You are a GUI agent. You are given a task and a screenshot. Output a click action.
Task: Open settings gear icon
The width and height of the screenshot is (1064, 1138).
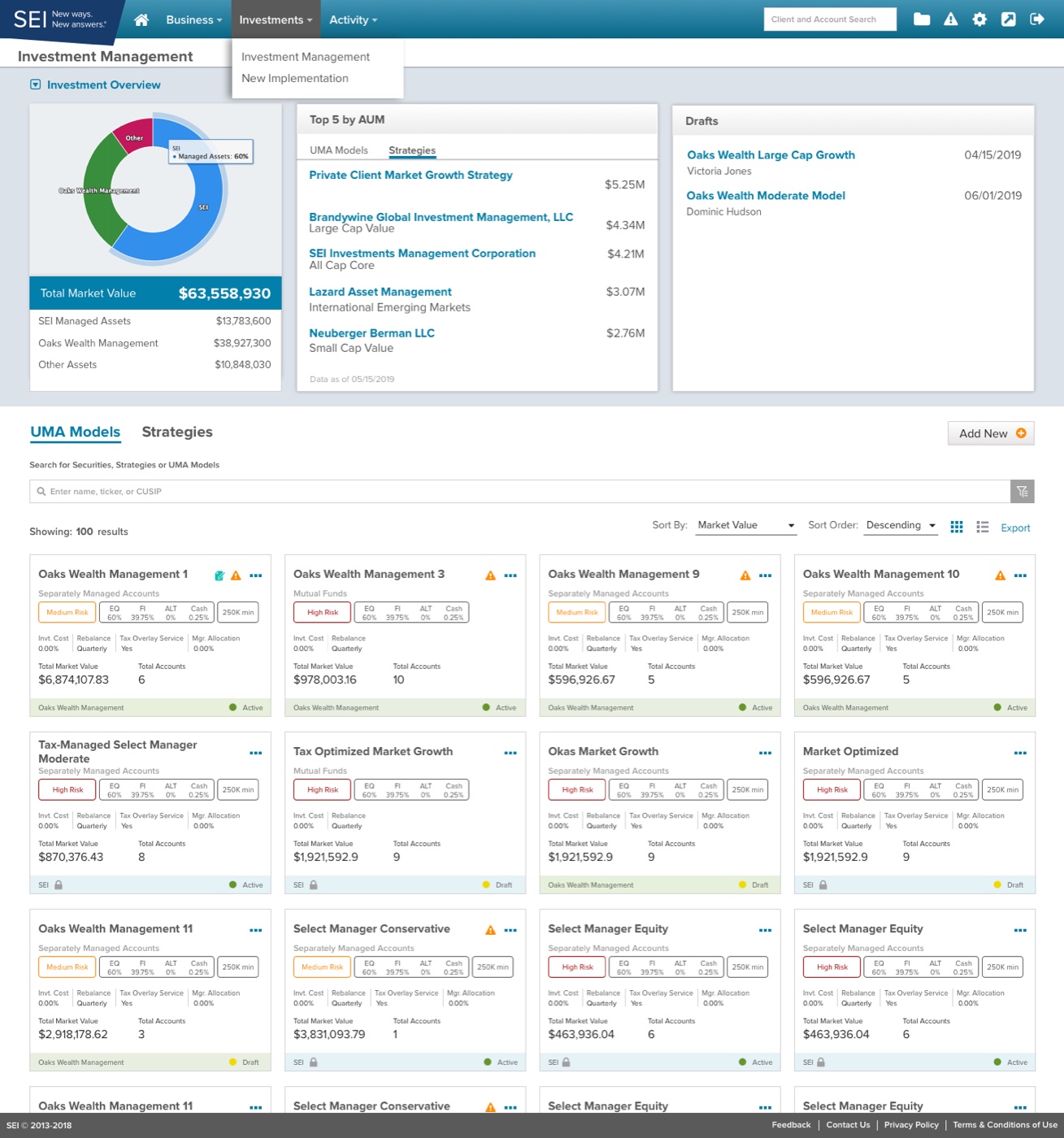979,20
